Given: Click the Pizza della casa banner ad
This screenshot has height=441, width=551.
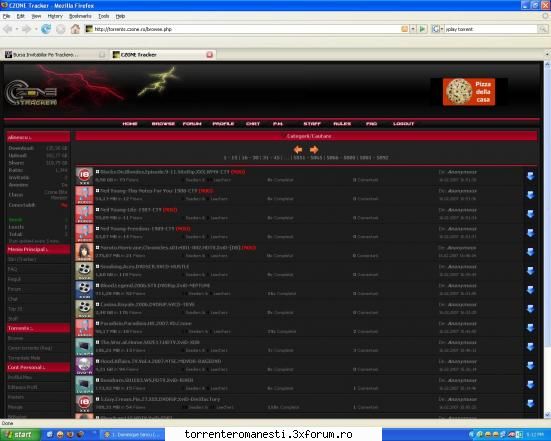Looking at the screenshot, I should 469,92.
